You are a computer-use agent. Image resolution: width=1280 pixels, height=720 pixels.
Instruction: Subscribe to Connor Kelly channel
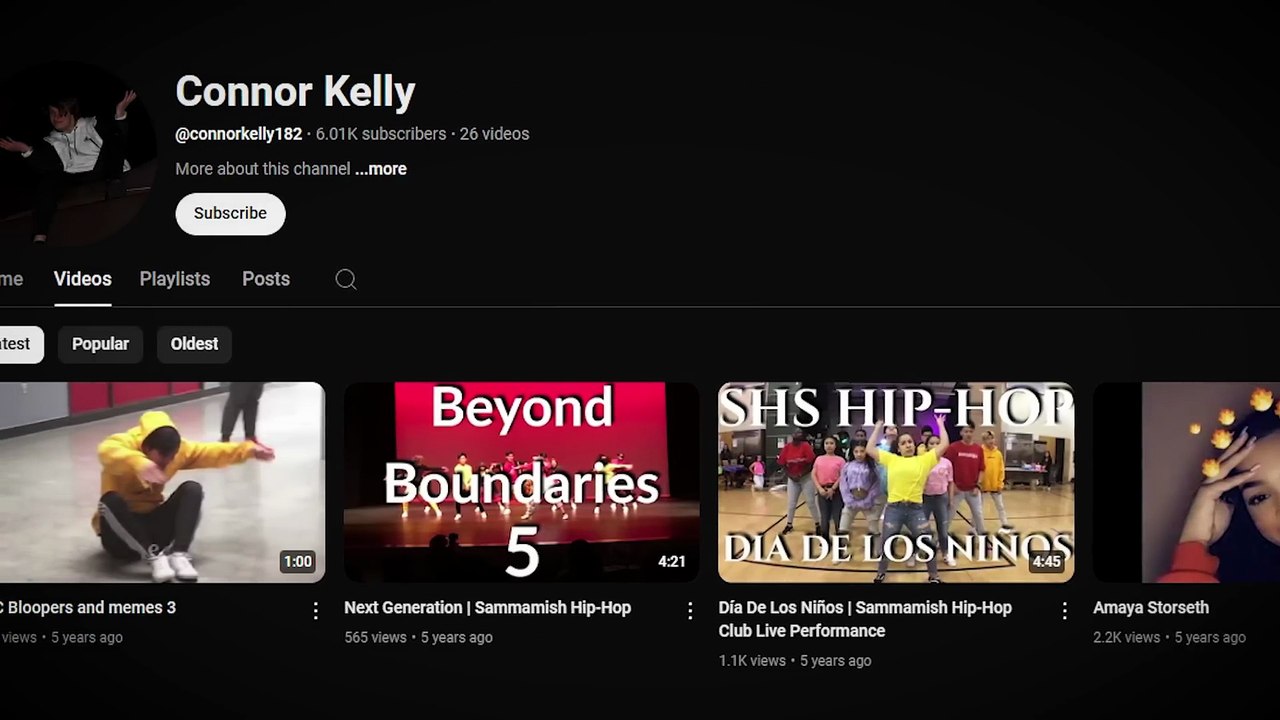[x=230, y=213]
